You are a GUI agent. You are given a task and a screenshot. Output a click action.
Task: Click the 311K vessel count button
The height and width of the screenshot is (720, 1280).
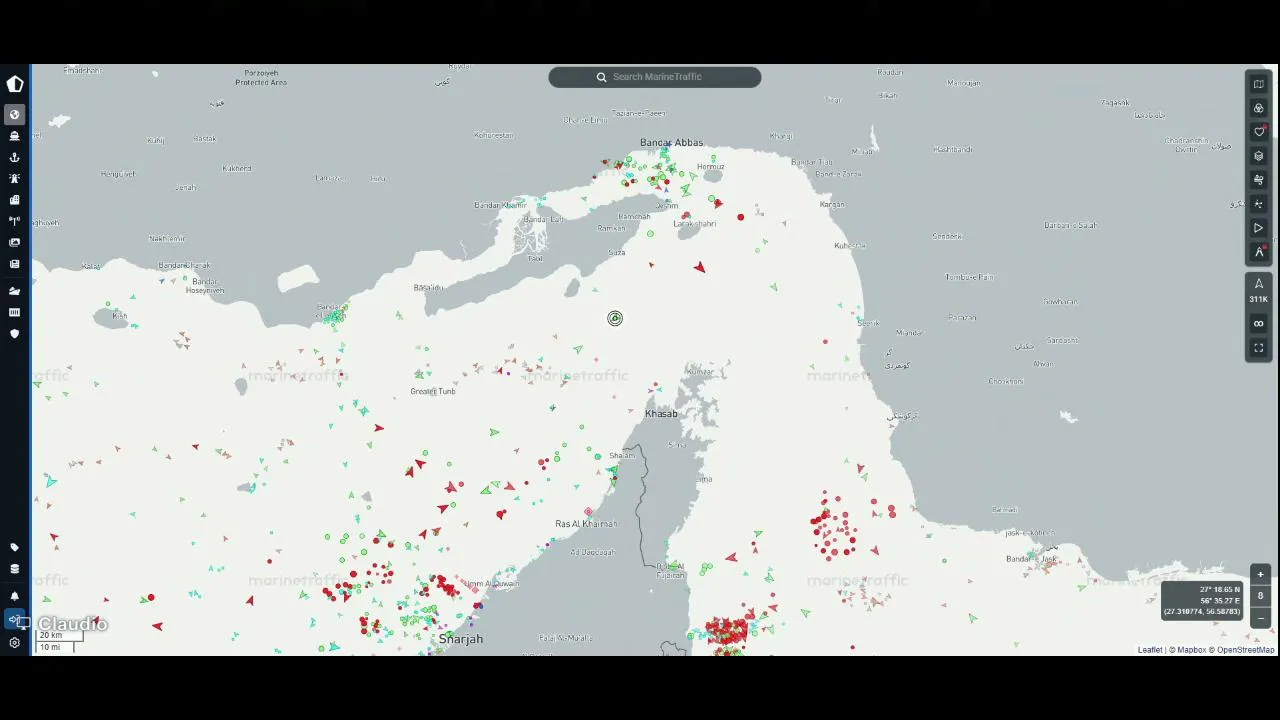click(1259, 290)
